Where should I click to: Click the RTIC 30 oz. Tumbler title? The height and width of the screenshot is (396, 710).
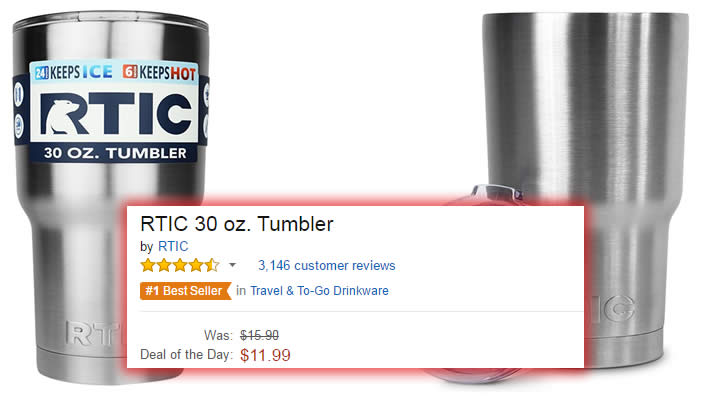(x=237, y=224)
